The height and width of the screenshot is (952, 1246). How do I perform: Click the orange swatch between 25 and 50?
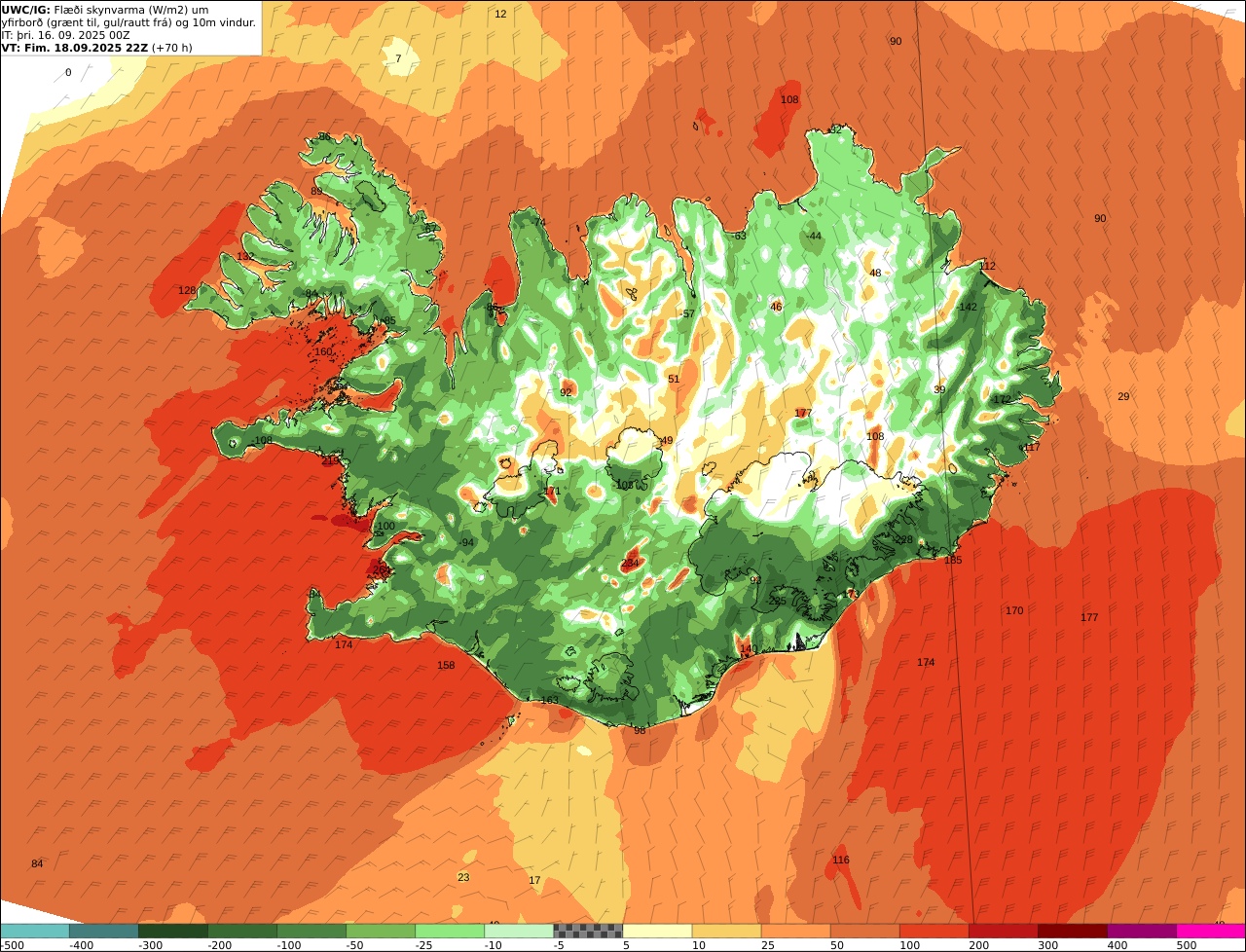795,931
